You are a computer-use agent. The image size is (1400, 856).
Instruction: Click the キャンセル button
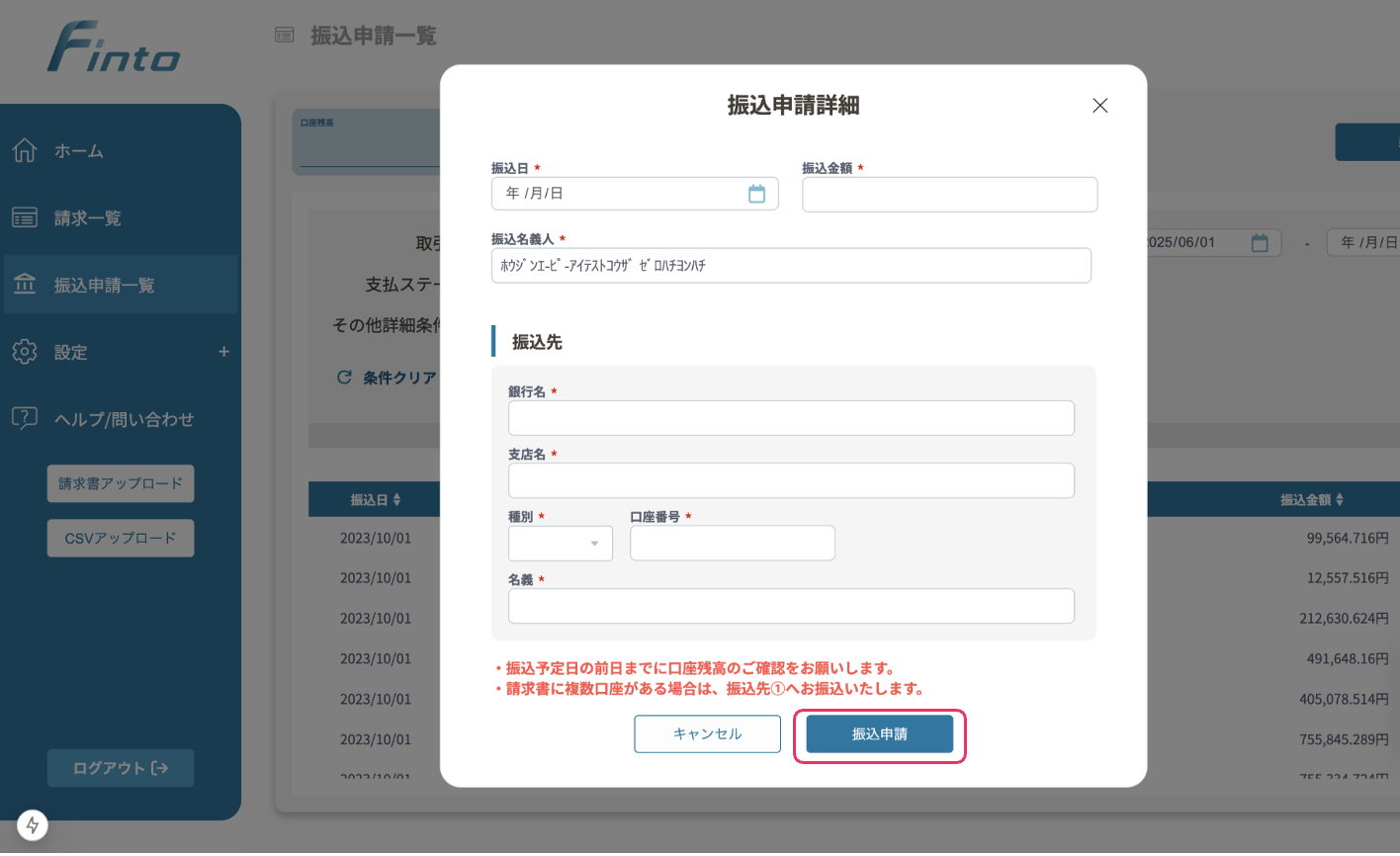coord(707,734)
